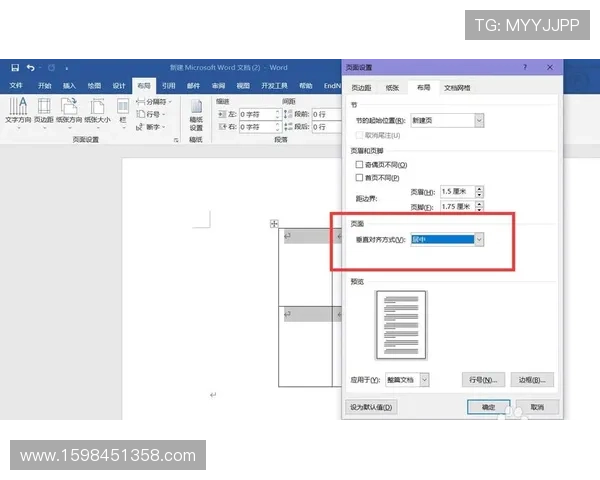Toggle the 首页不同 checkbox
This screenshot has height=480, width=600.
pyautogui.click(x=359, y=178)
